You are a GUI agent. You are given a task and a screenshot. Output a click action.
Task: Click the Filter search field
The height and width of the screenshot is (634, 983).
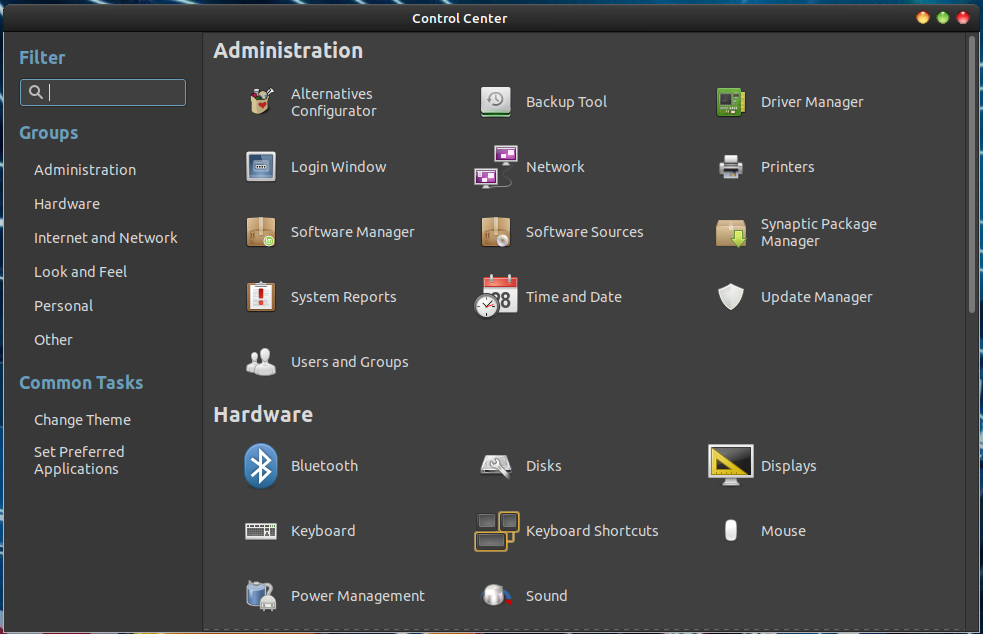click(x=103, y=92)
